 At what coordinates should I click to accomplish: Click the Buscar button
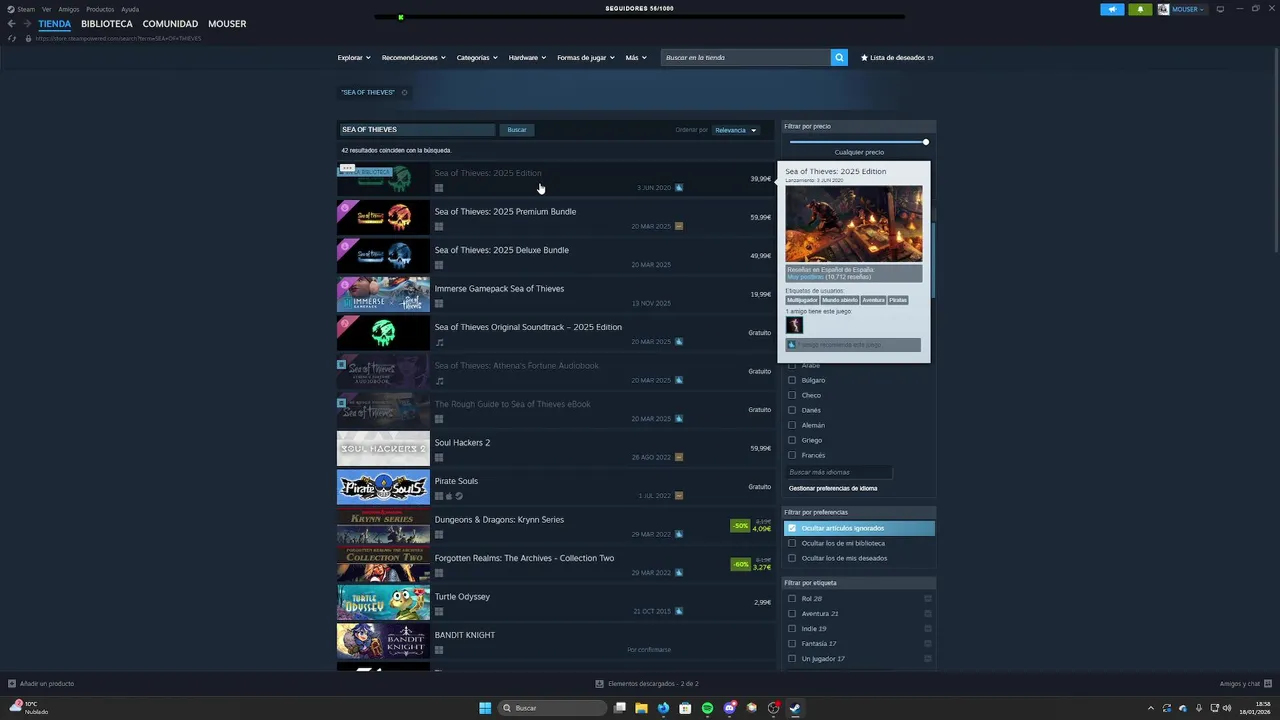point(517,130)
